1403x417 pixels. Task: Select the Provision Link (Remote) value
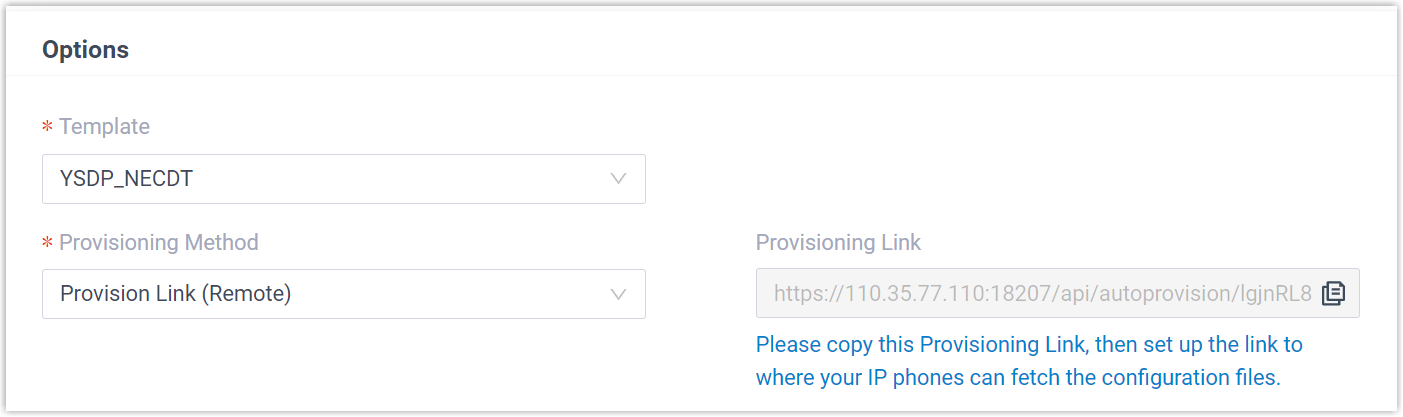175,294
